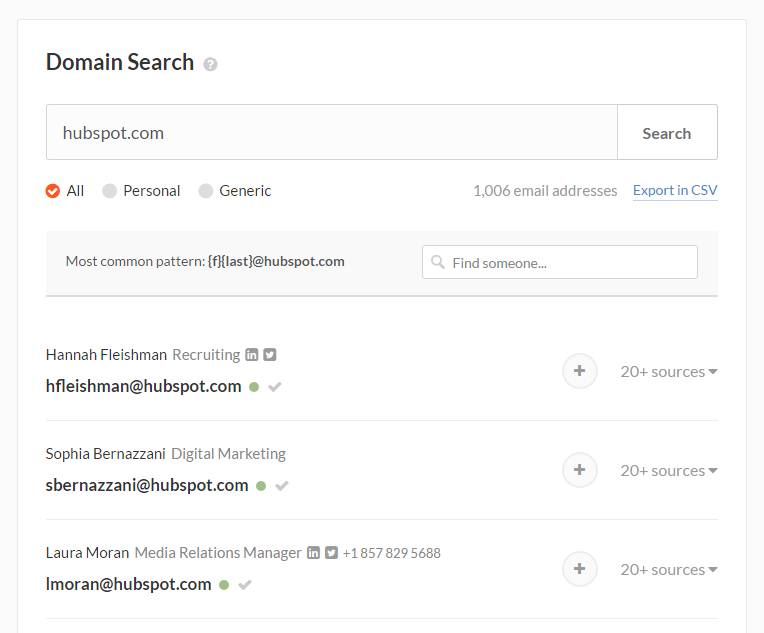Click the Find someone search field

click(x=559, y=262)
